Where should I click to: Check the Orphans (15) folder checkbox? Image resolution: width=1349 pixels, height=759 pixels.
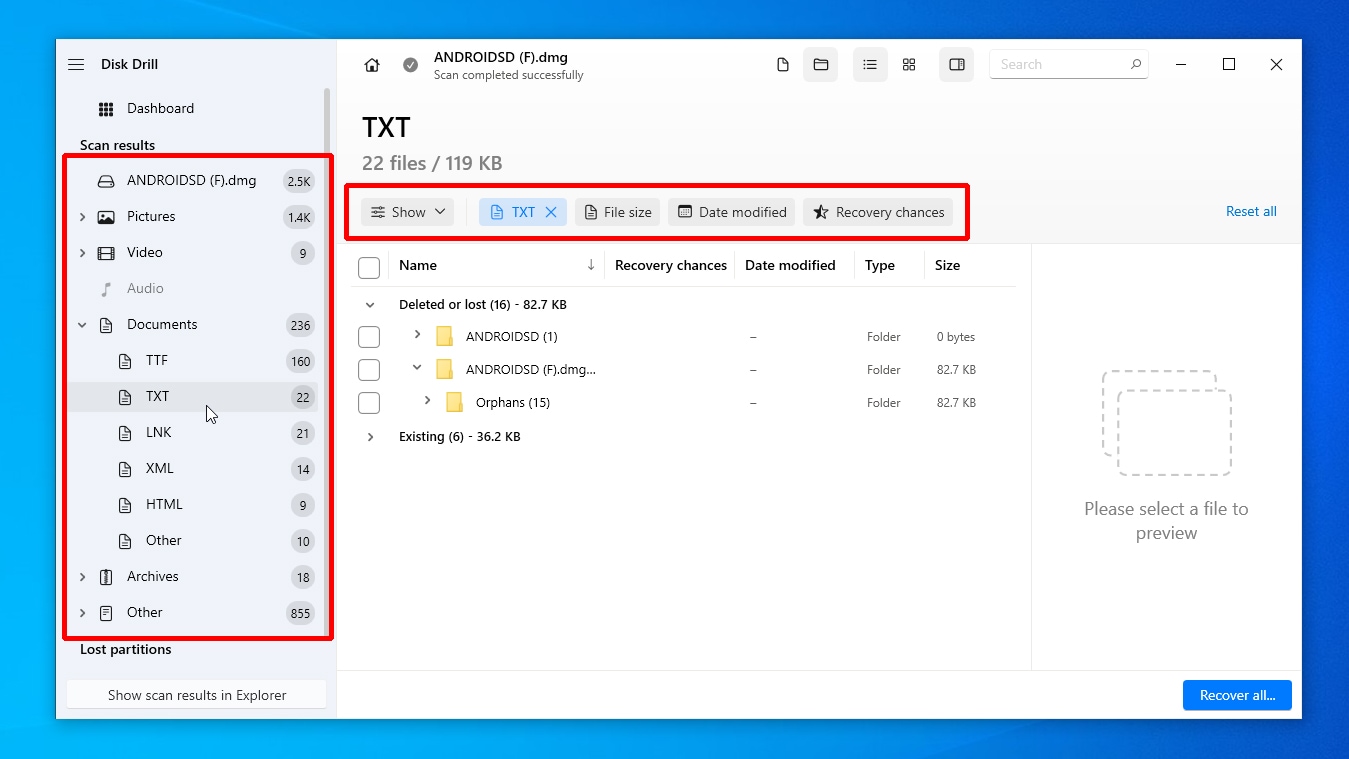click(x=369, y=403)
